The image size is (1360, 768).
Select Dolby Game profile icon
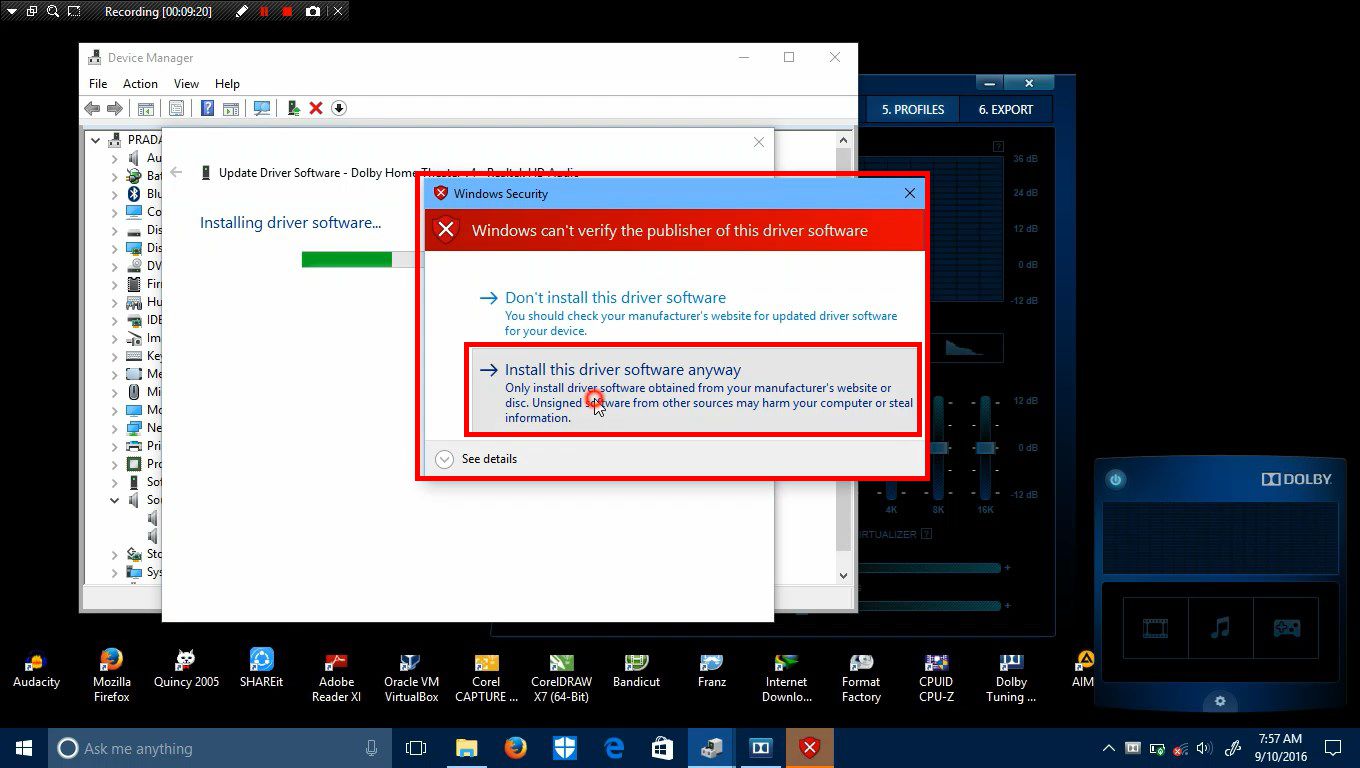[1286, 628]
